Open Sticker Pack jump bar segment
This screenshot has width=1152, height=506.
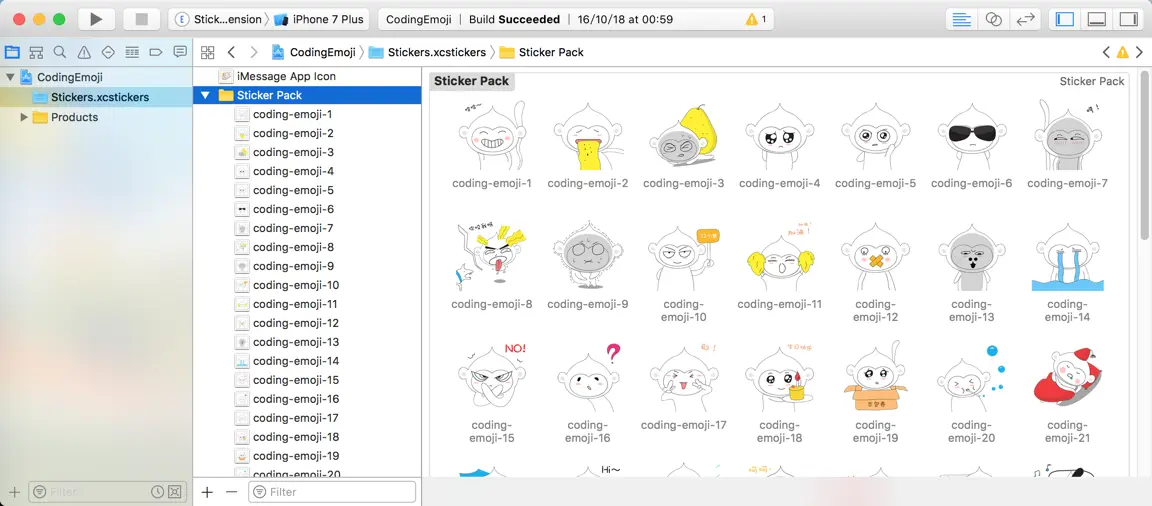coord(541,52)
